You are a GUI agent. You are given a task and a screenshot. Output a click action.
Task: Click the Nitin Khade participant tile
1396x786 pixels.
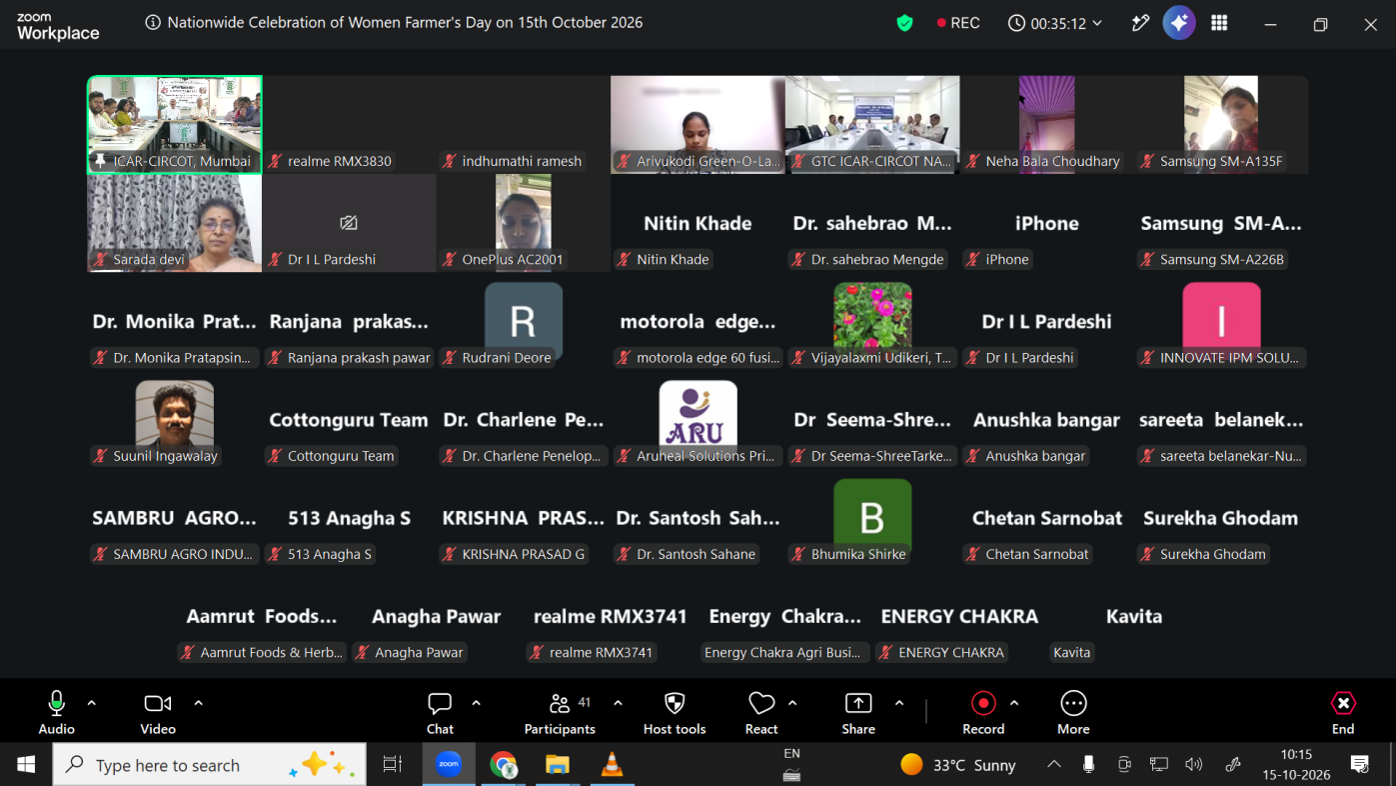pyautogui.click(x=698, y=223)
